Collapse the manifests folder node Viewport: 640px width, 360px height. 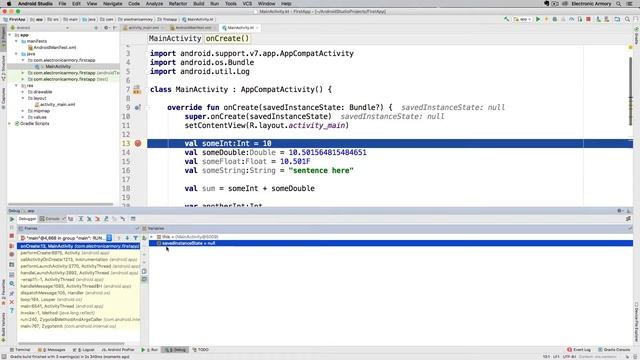tap(16, 41)
